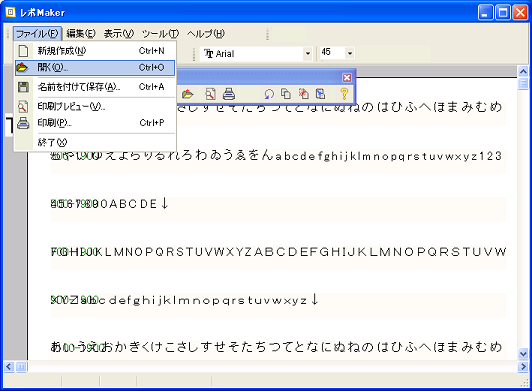Click the blank page icon beside 新規作成
Screen dimensions: 532x391
click(x=23, y=51)
